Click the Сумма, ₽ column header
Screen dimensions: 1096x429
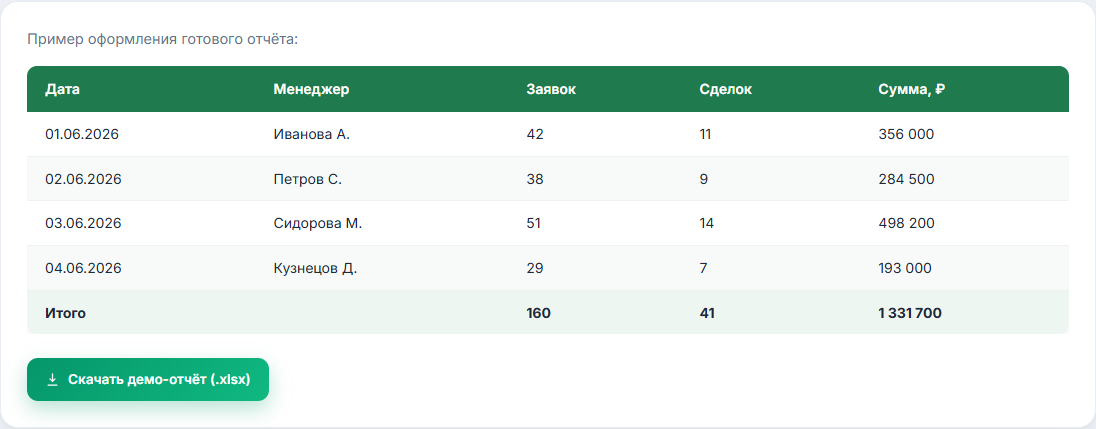911,89
